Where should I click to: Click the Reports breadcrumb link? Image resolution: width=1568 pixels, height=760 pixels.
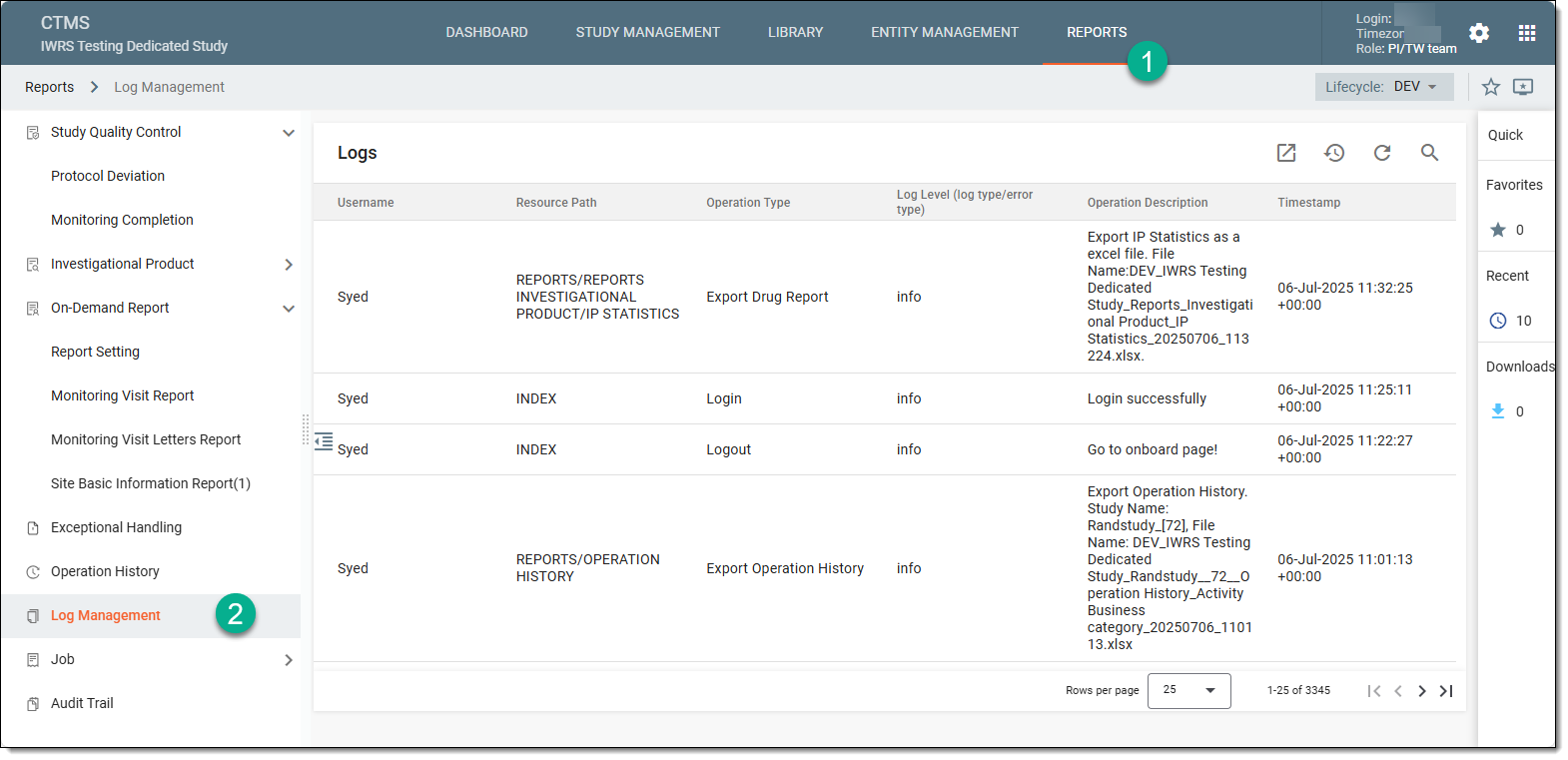click(x=50, y=87)
